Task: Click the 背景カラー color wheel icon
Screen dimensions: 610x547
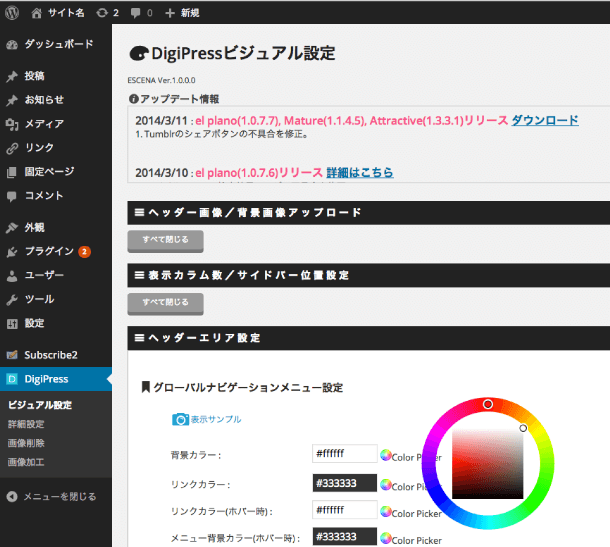Action: pos(386,455)
